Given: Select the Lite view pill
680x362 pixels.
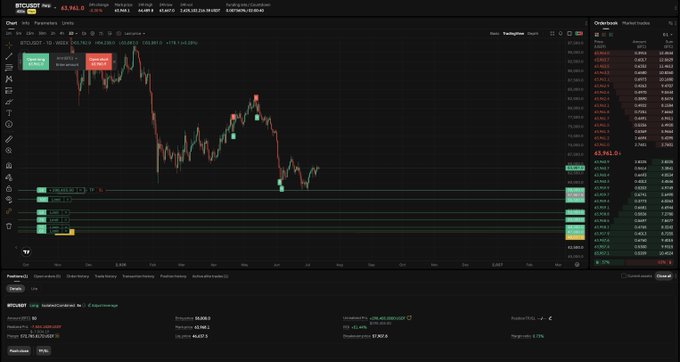Looking at the screenshot, I should (x=34, y=289).
